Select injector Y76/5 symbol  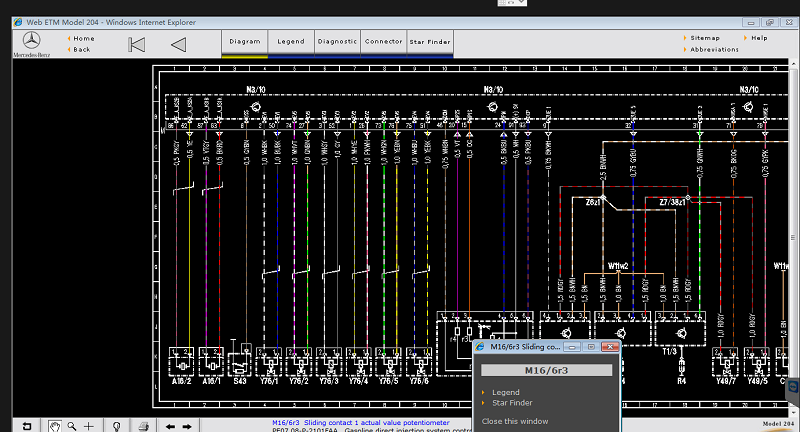tap(389, 362)
